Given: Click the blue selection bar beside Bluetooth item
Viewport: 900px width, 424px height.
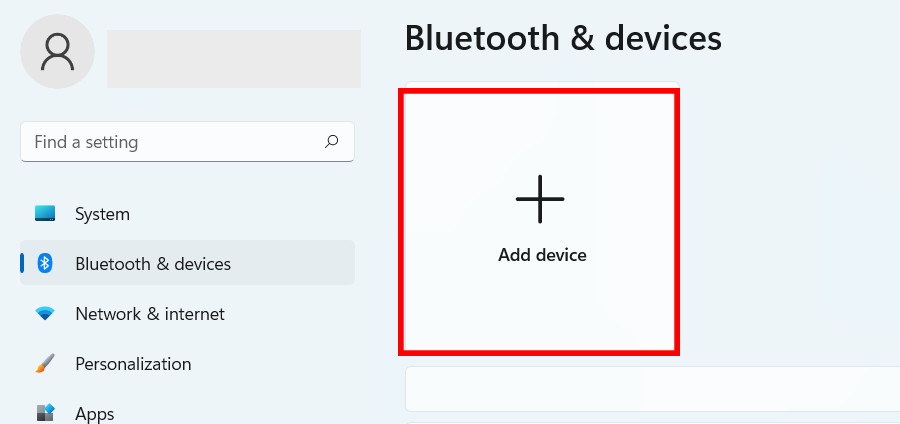Looking at the screenshot, I should pos(22,263).
